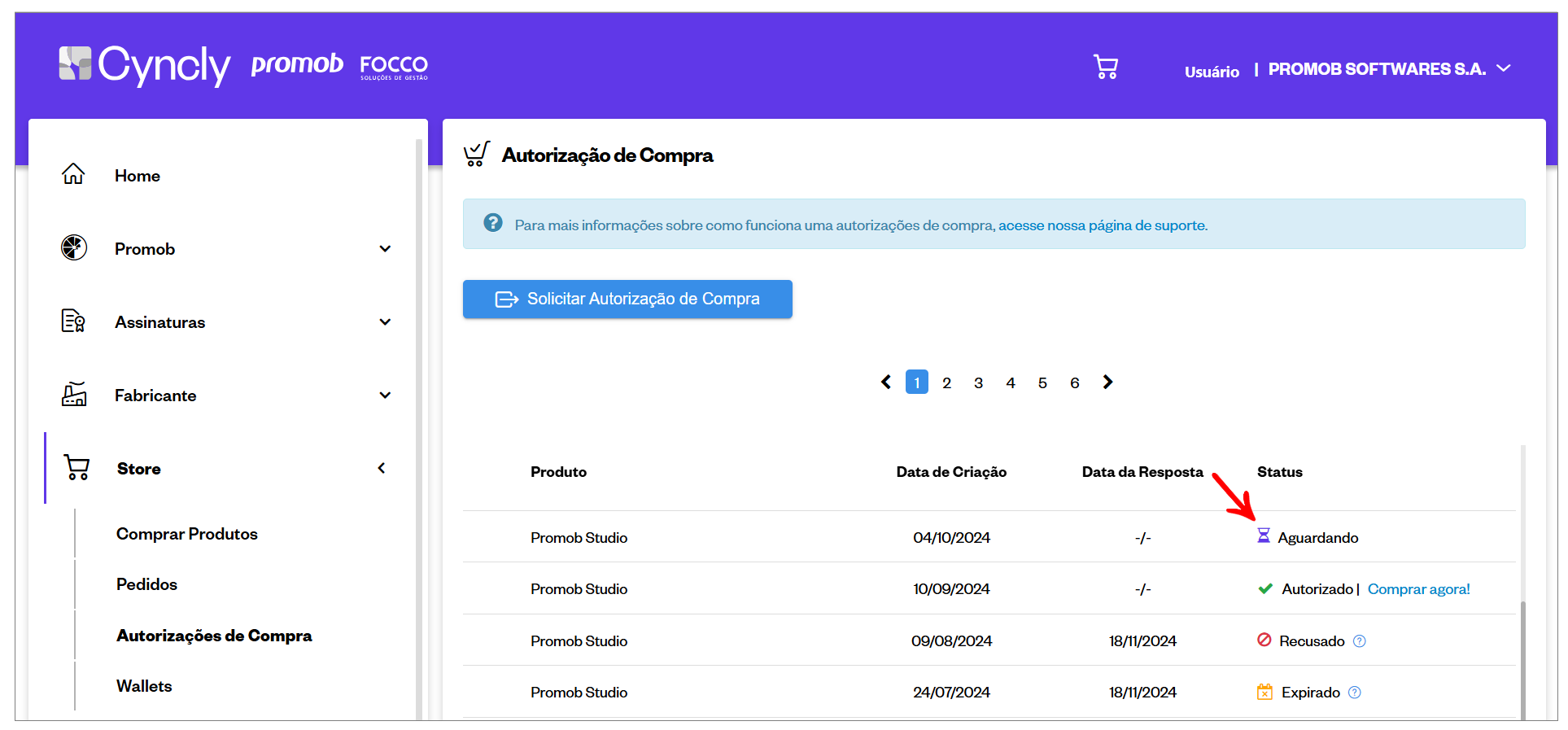Click response date 18/11/2024 in Recusado row
This screenshot has height=730, width=1568.
[x=1142, y=641]
